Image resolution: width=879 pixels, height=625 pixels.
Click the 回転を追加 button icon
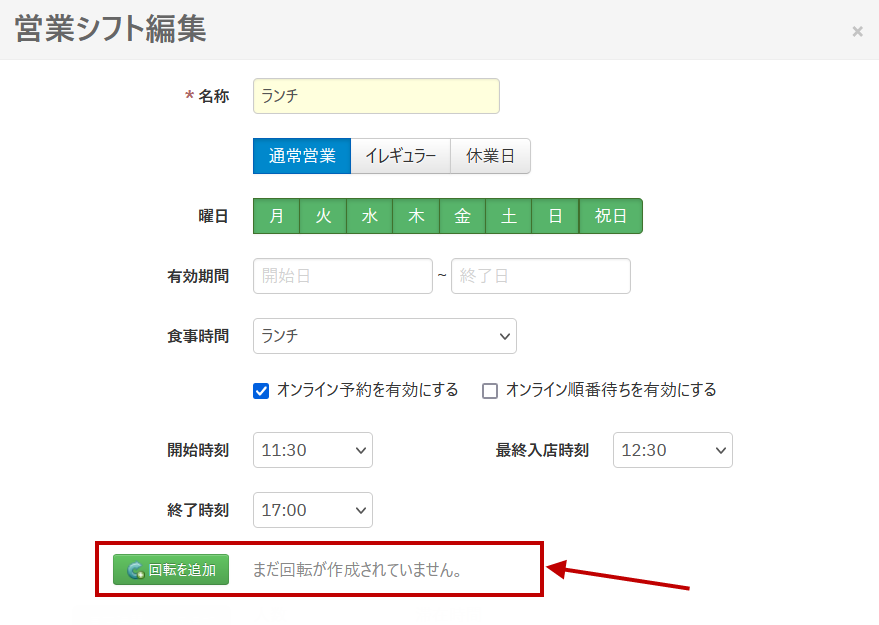pyautogui.click(x=135, y=570)
